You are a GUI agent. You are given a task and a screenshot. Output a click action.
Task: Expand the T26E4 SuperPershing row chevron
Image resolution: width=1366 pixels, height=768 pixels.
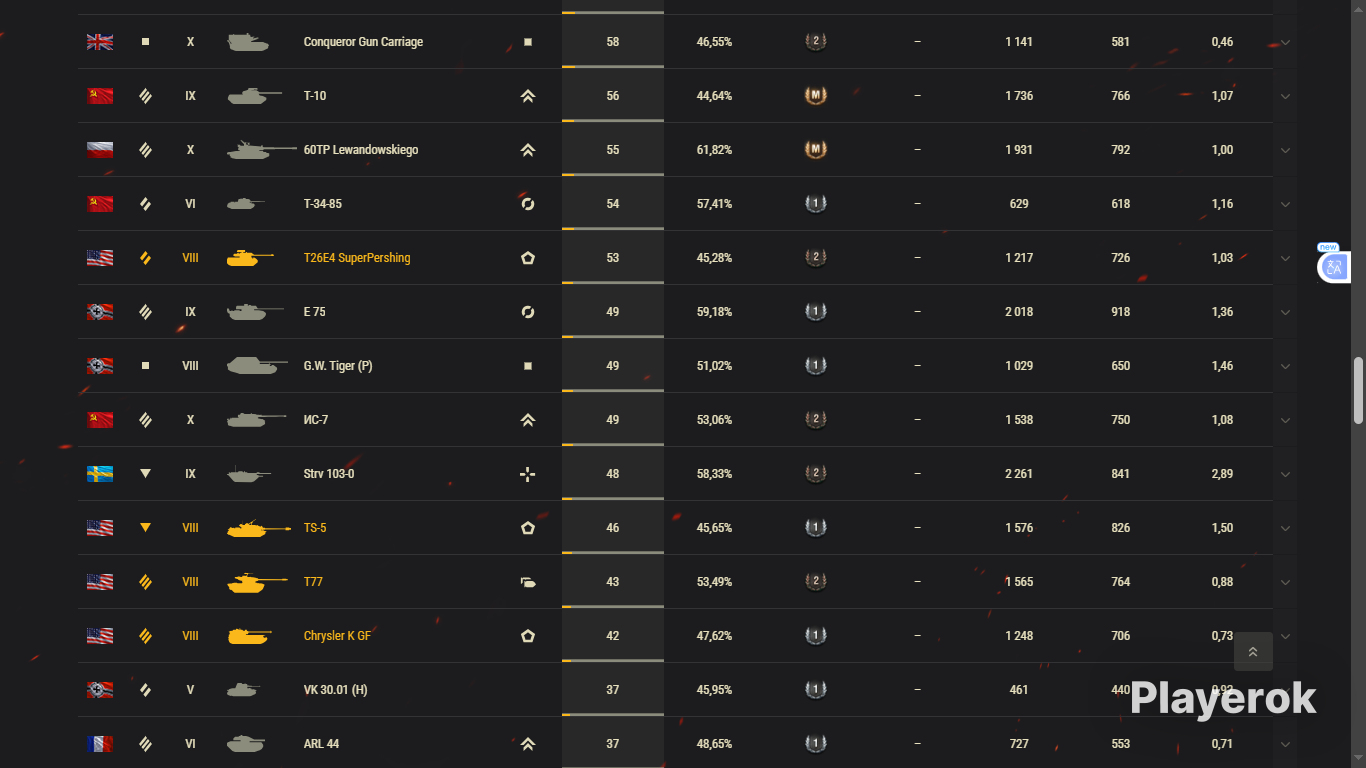point(1286,258)
